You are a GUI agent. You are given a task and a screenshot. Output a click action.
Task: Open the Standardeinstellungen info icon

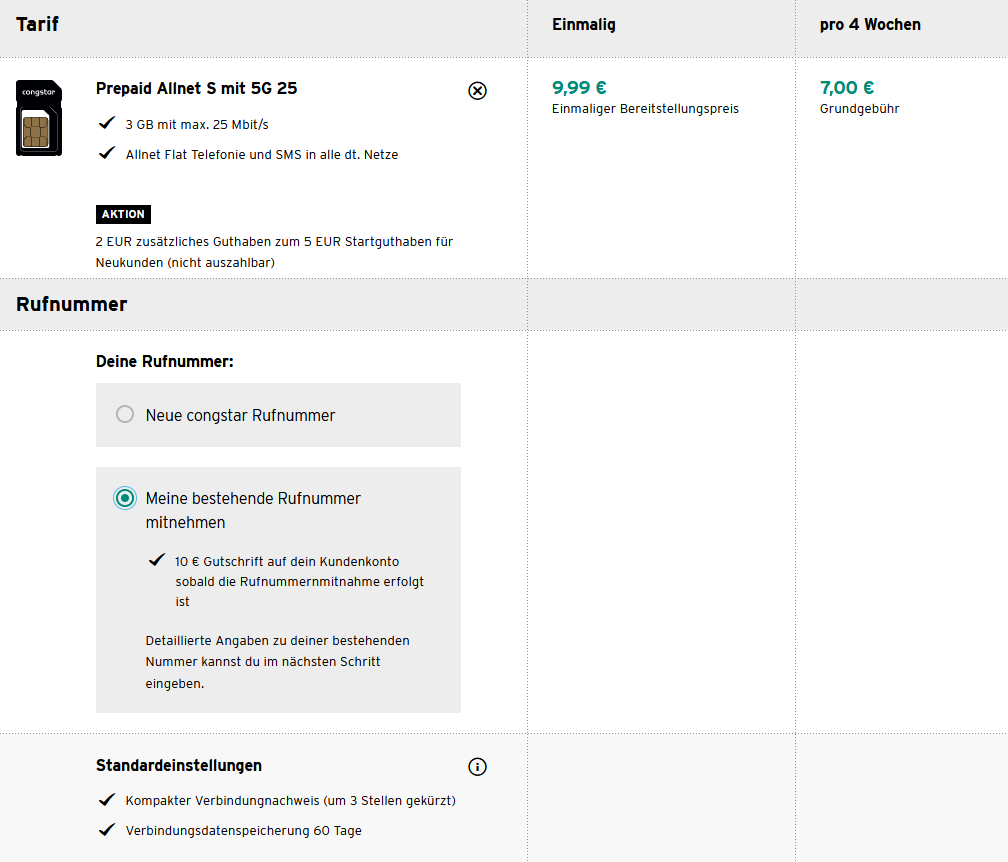point(477,767)
